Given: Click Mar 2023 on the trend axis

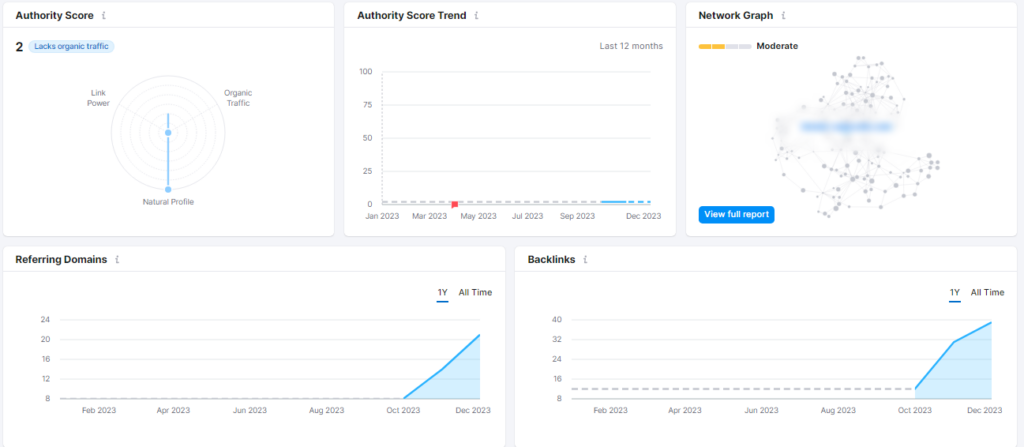Looking at the screenshot, I should 429,216.
